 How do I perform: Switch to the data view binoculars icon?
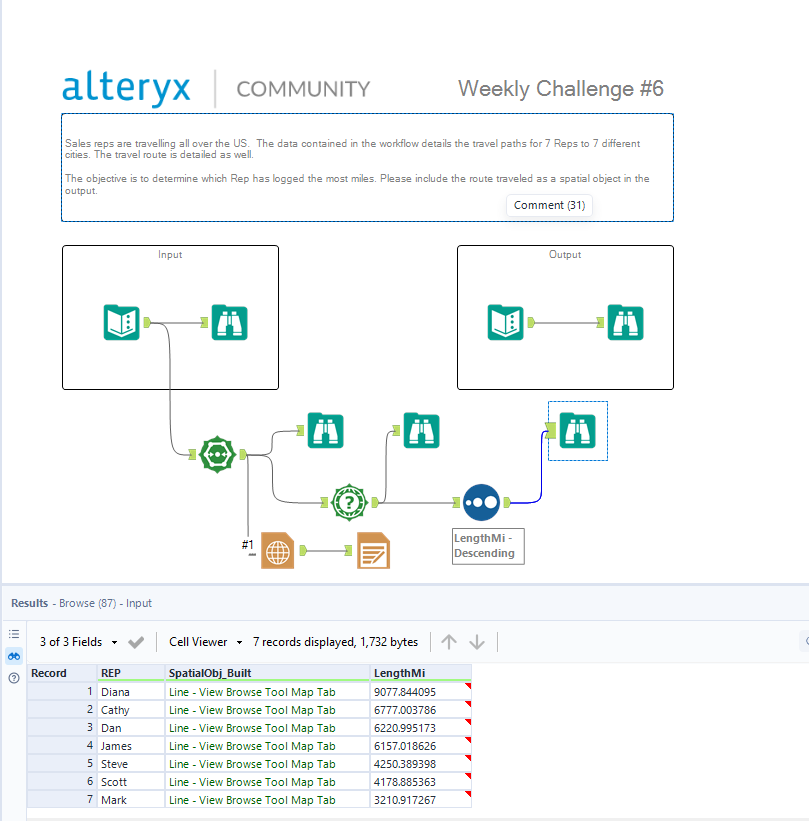[x=14, y=656]
